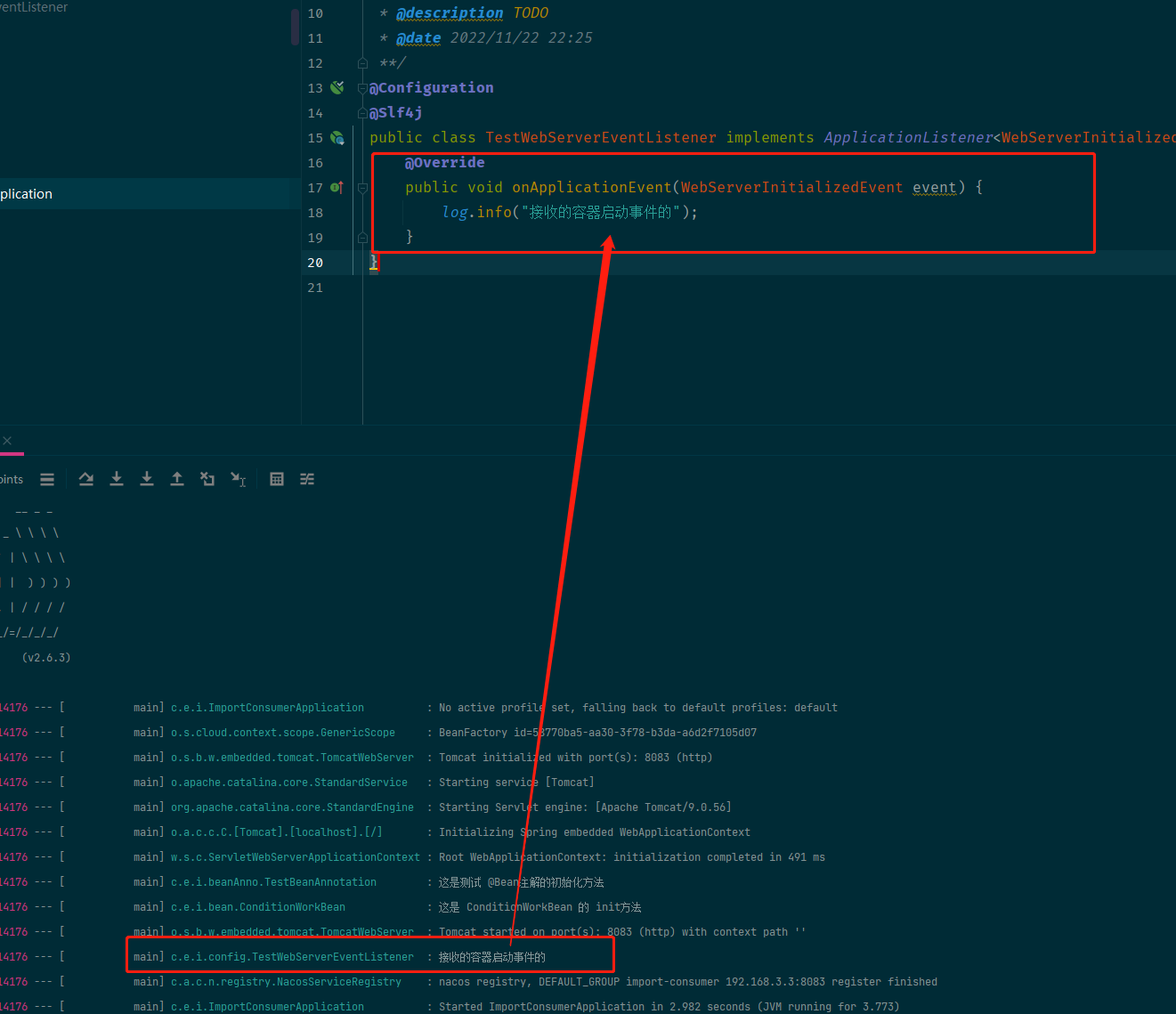This screenshot has width=1176, height=1014.
Task: Collapse the fold marker at @Configuration
Action: [362, 88]
